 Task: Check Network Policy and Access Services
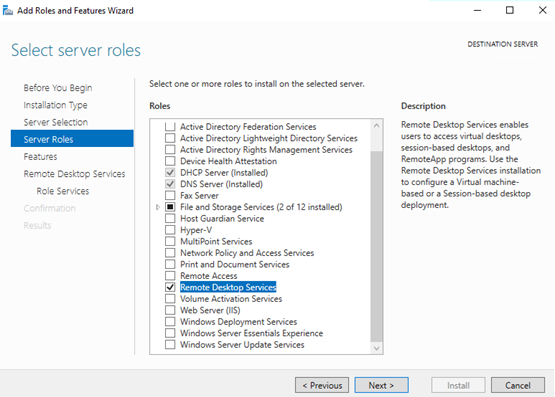pos(170,253)
